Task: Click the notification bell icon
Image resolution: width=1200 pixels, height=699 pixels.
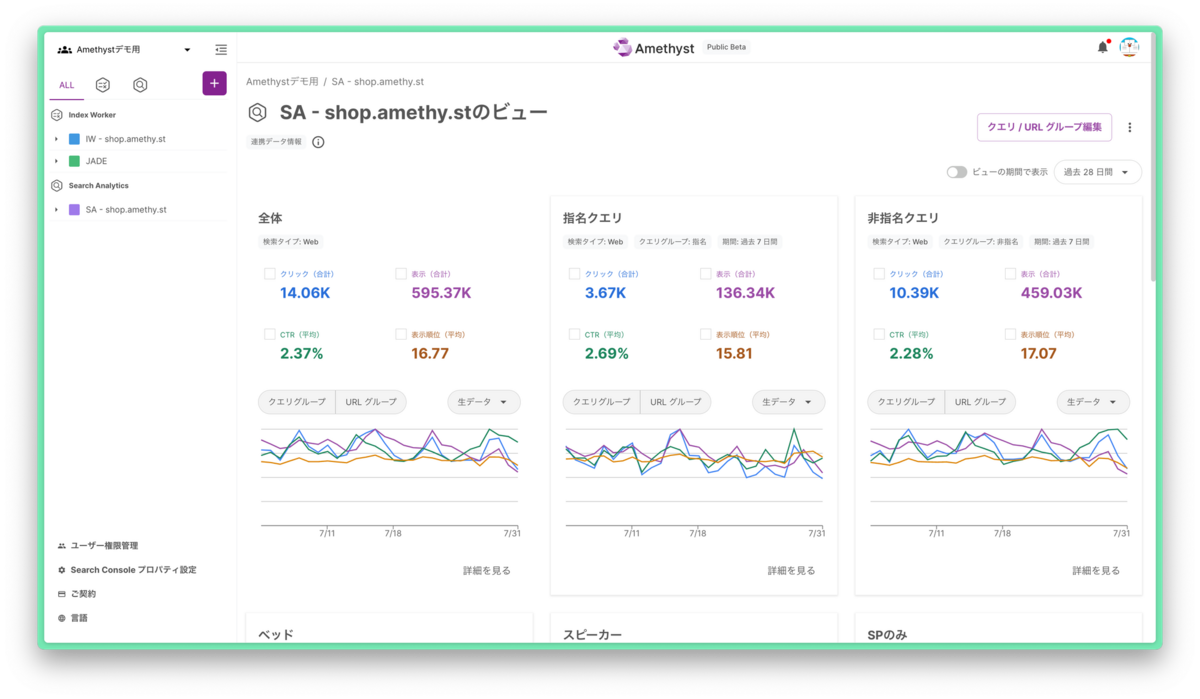Action: 1103,47
